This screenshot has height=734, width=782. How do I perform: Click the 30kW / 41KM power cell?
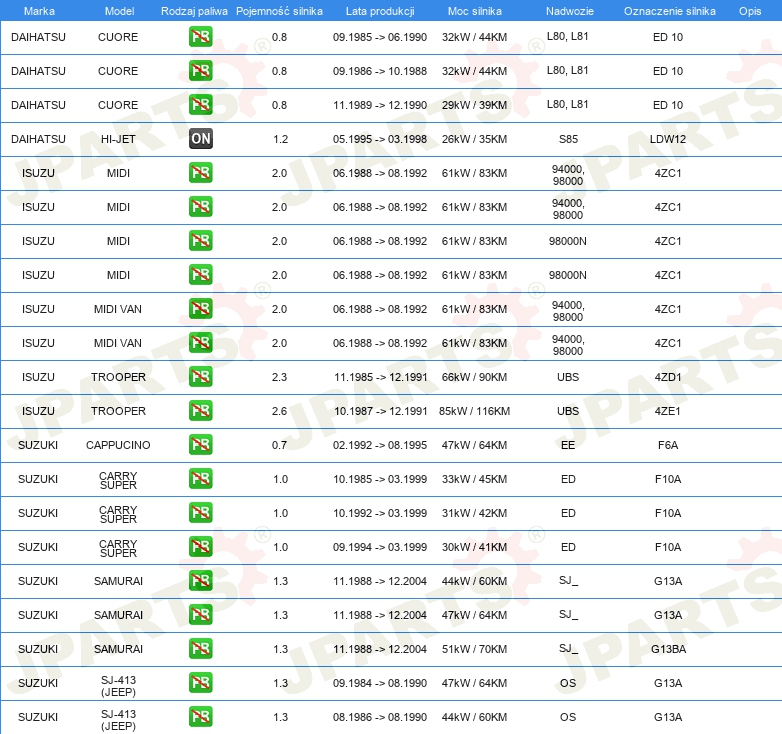(x=474, y=547)
